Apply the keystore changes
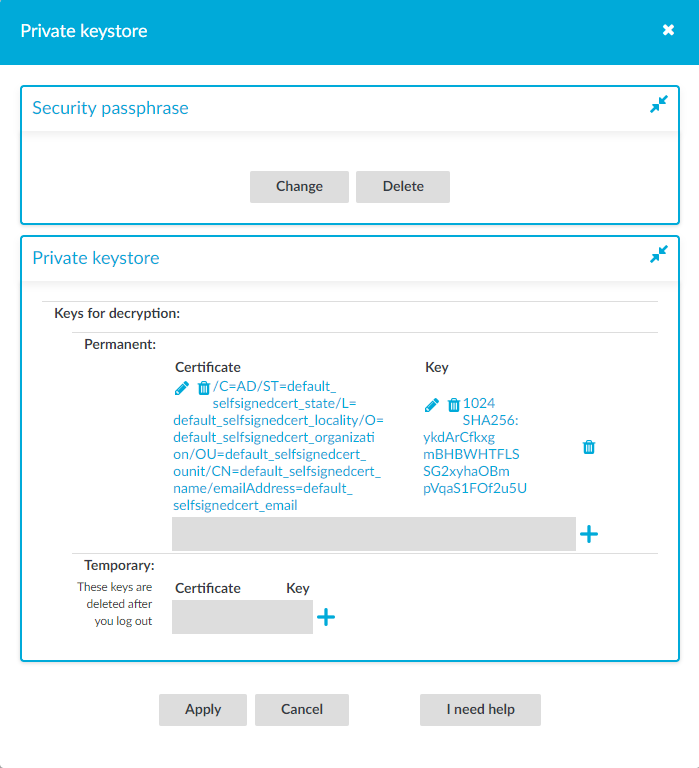 (203, 710)
